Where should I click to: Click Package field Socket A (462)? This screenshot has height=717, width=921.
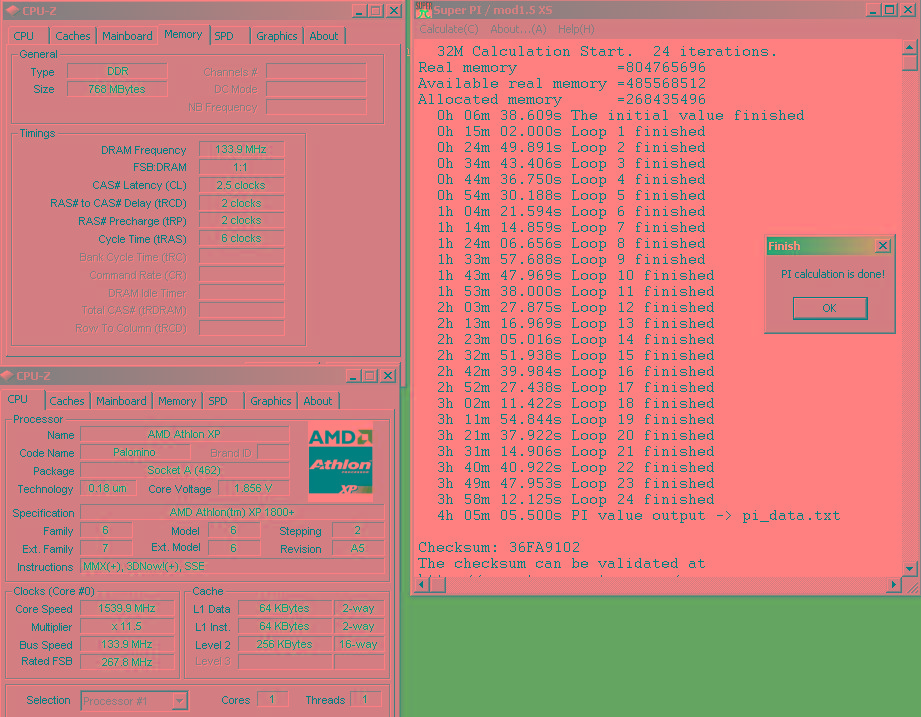point(184,470)
